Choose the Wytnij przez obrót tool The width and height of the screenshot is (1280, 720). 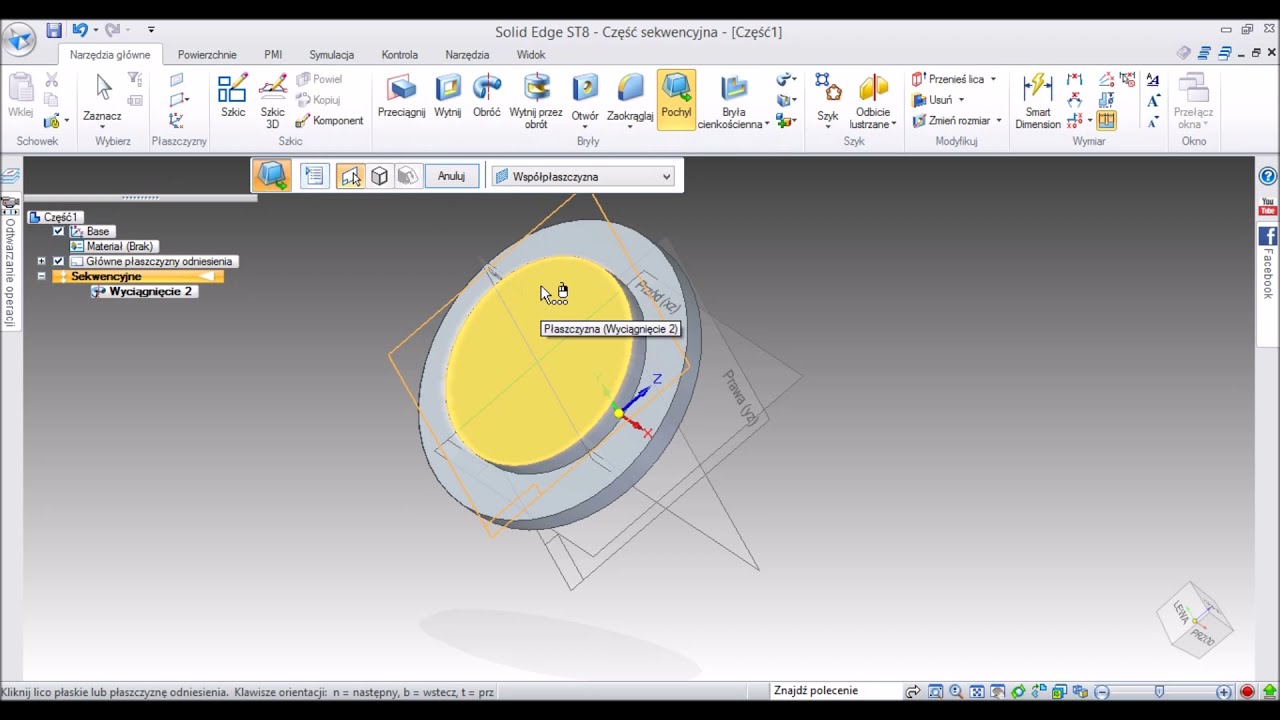click(536, 102)
